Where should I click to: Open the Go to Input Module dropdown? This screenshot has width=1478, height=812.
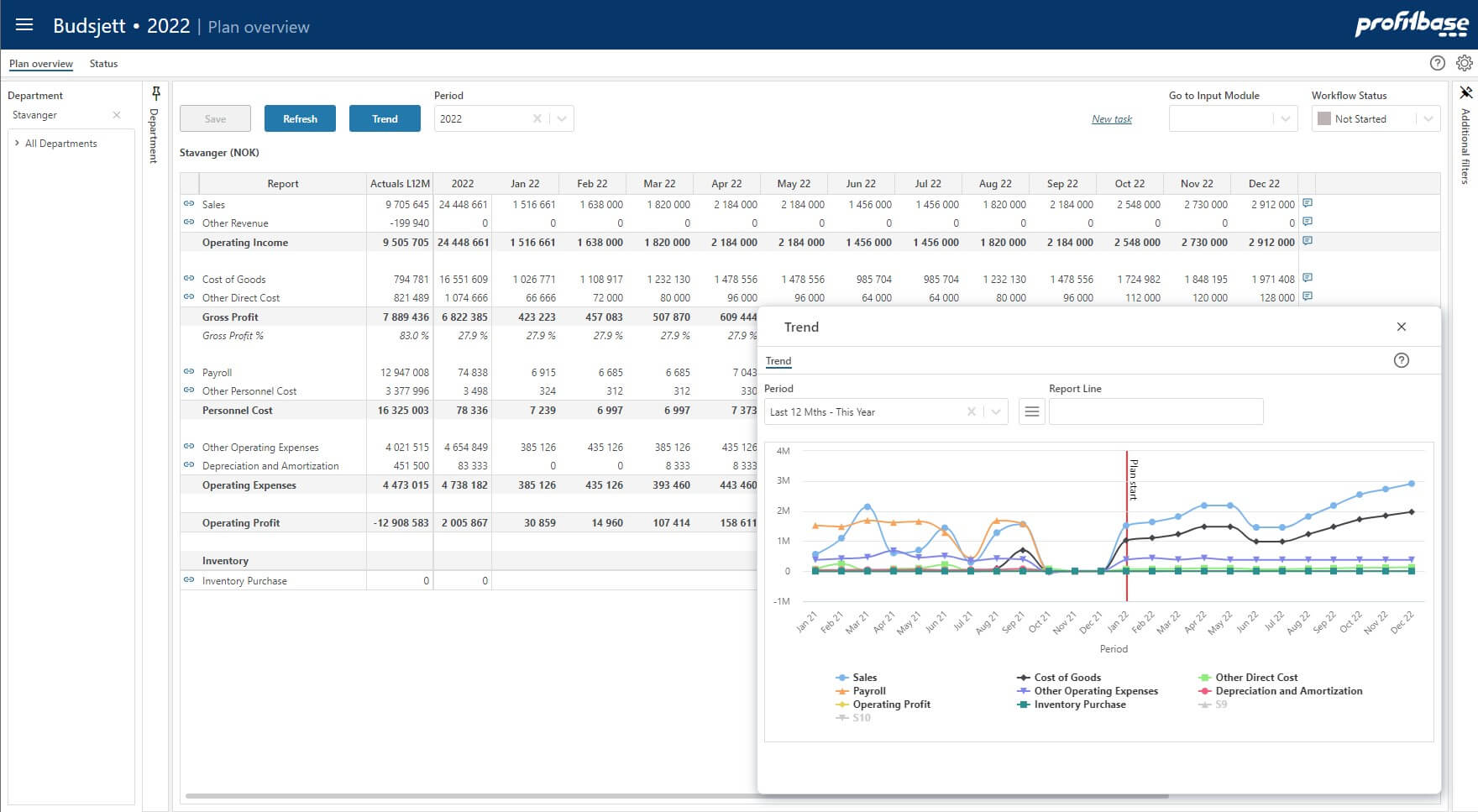tap(1285, 119)
